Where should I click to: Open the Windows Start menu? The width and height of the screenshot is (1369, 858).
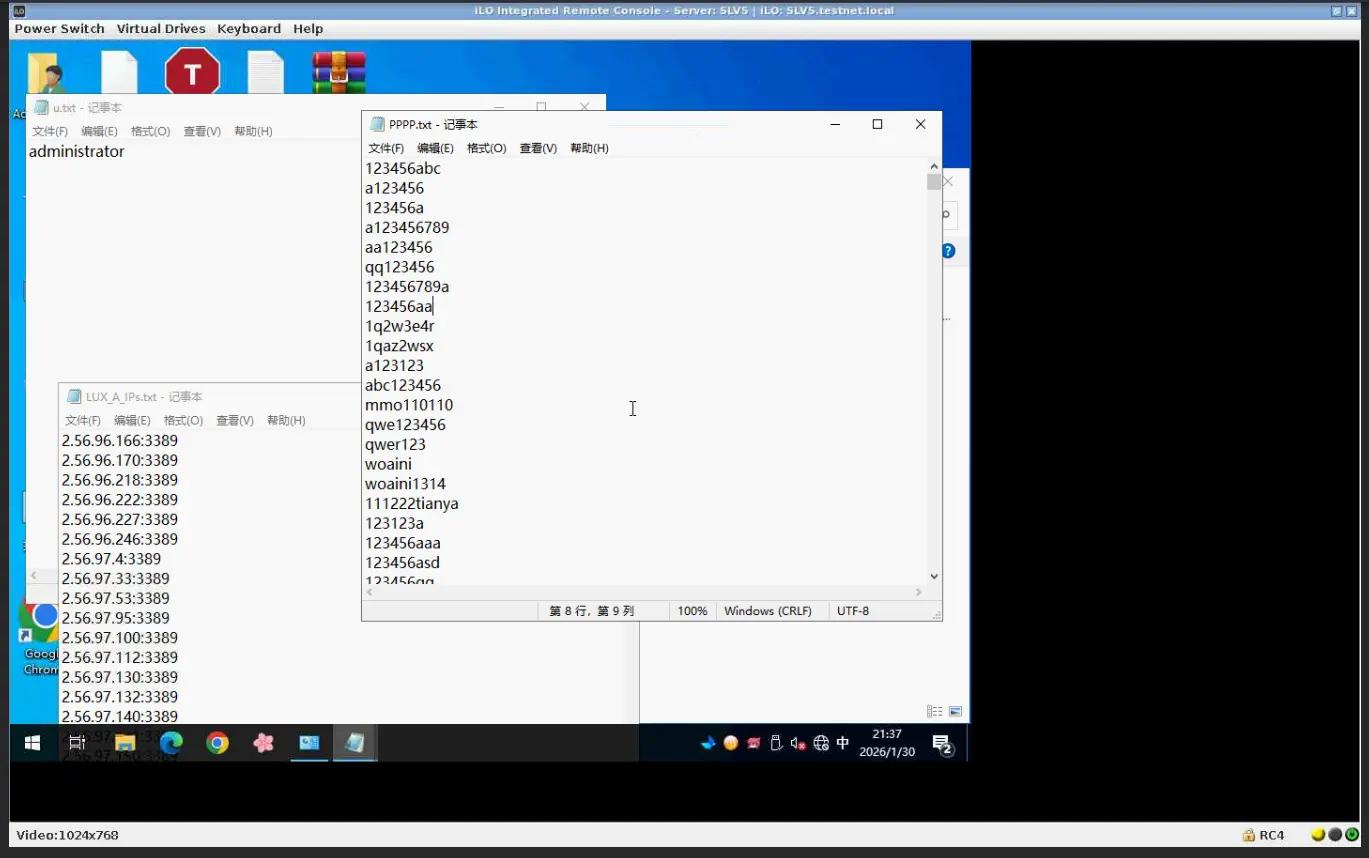32,743
